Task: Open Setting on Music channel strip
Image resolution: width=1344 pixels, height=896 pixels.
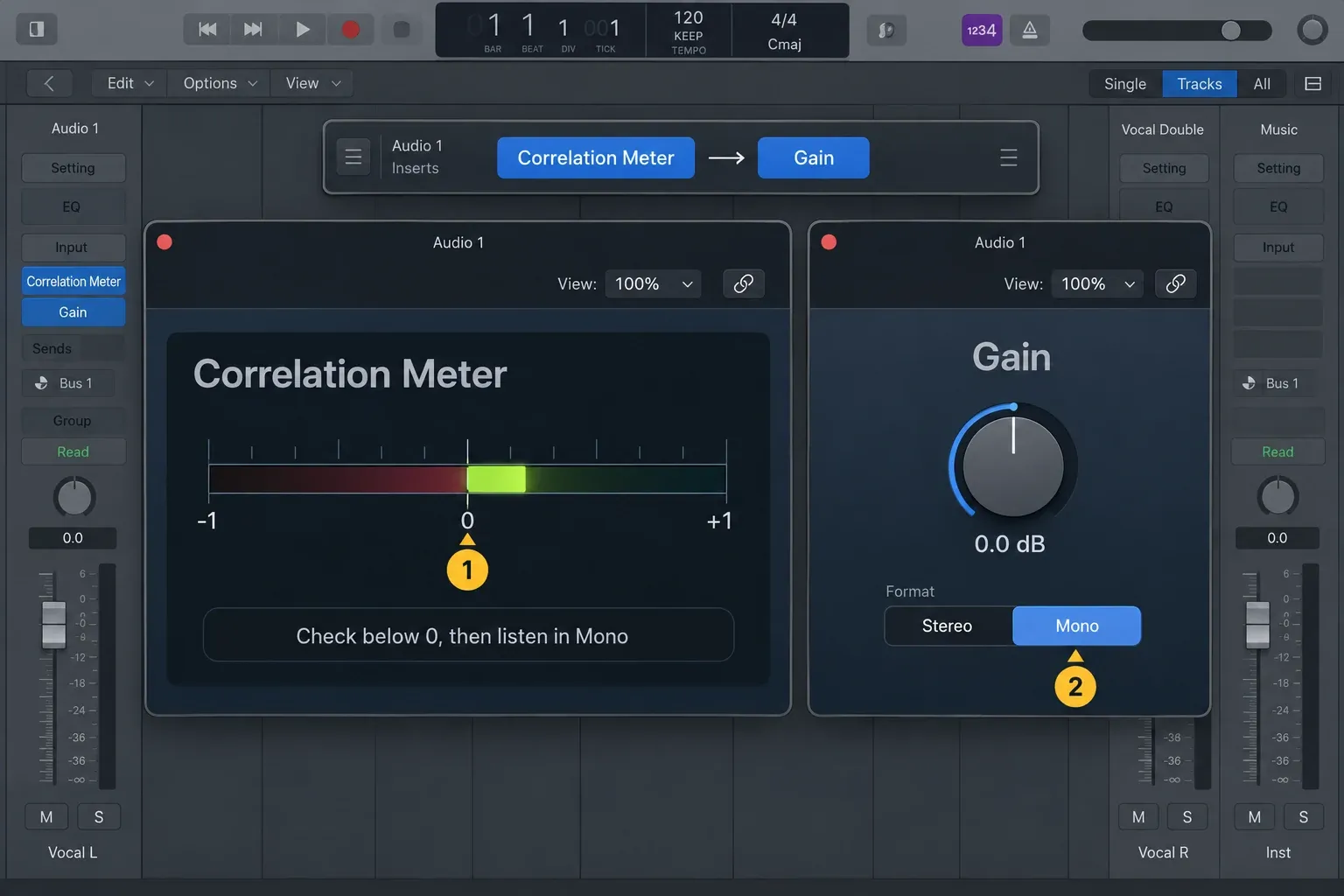Action: [1278, 168]
